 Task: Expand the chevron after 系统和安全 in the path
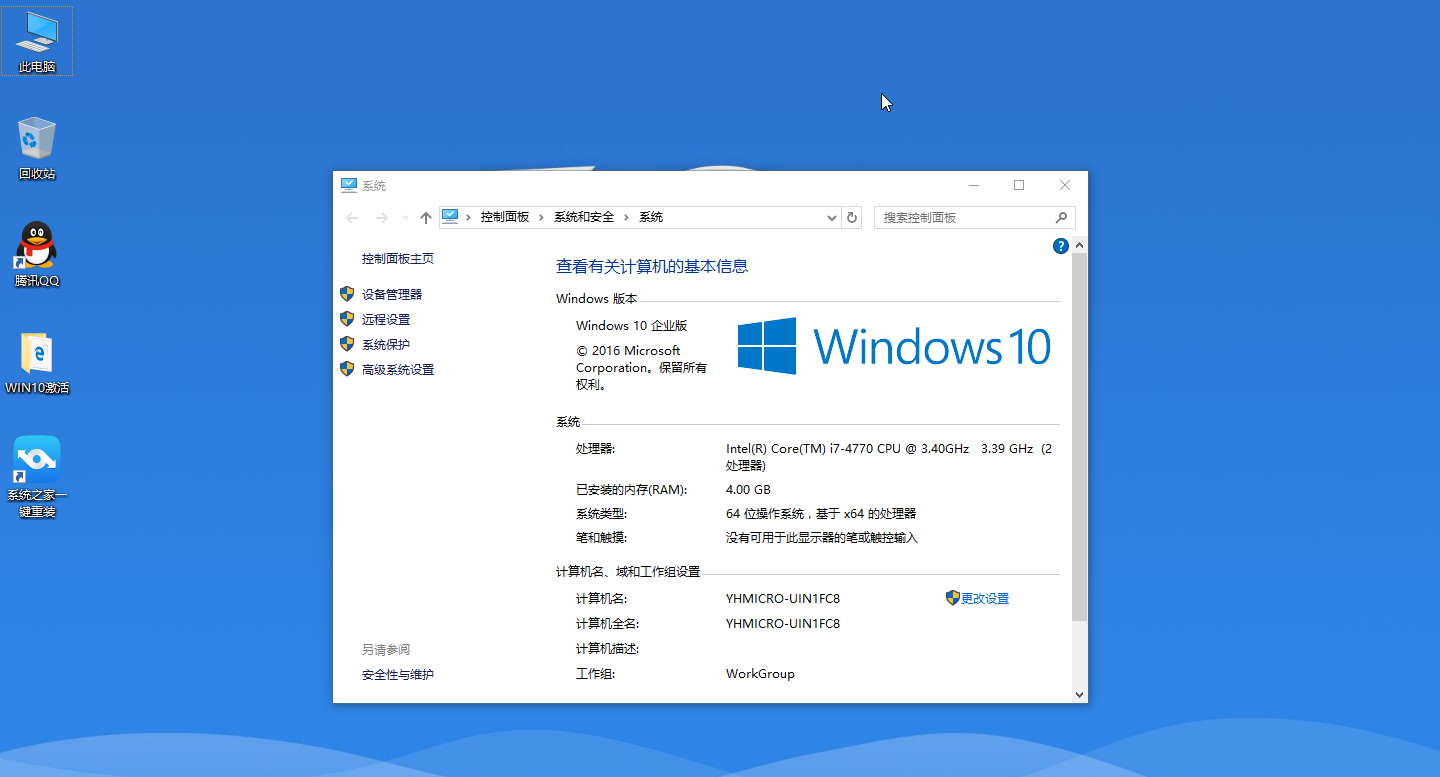[627, 217]
